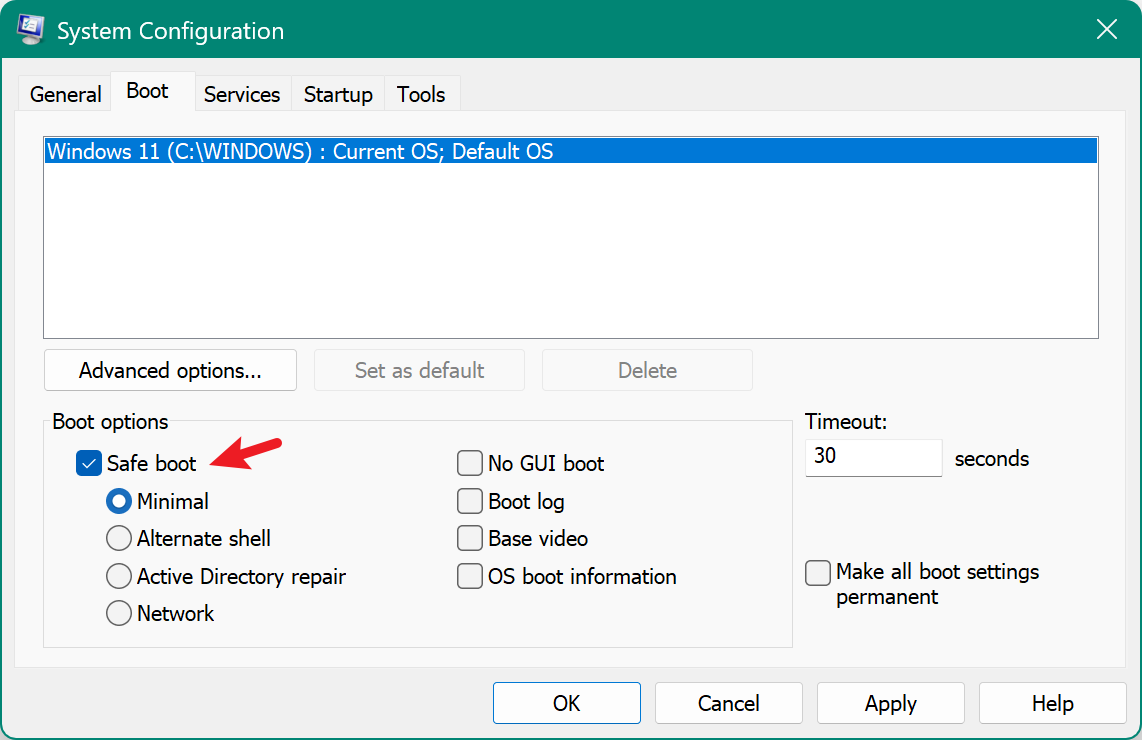
Task: Check OS boot information
Action: click(470, 577)
